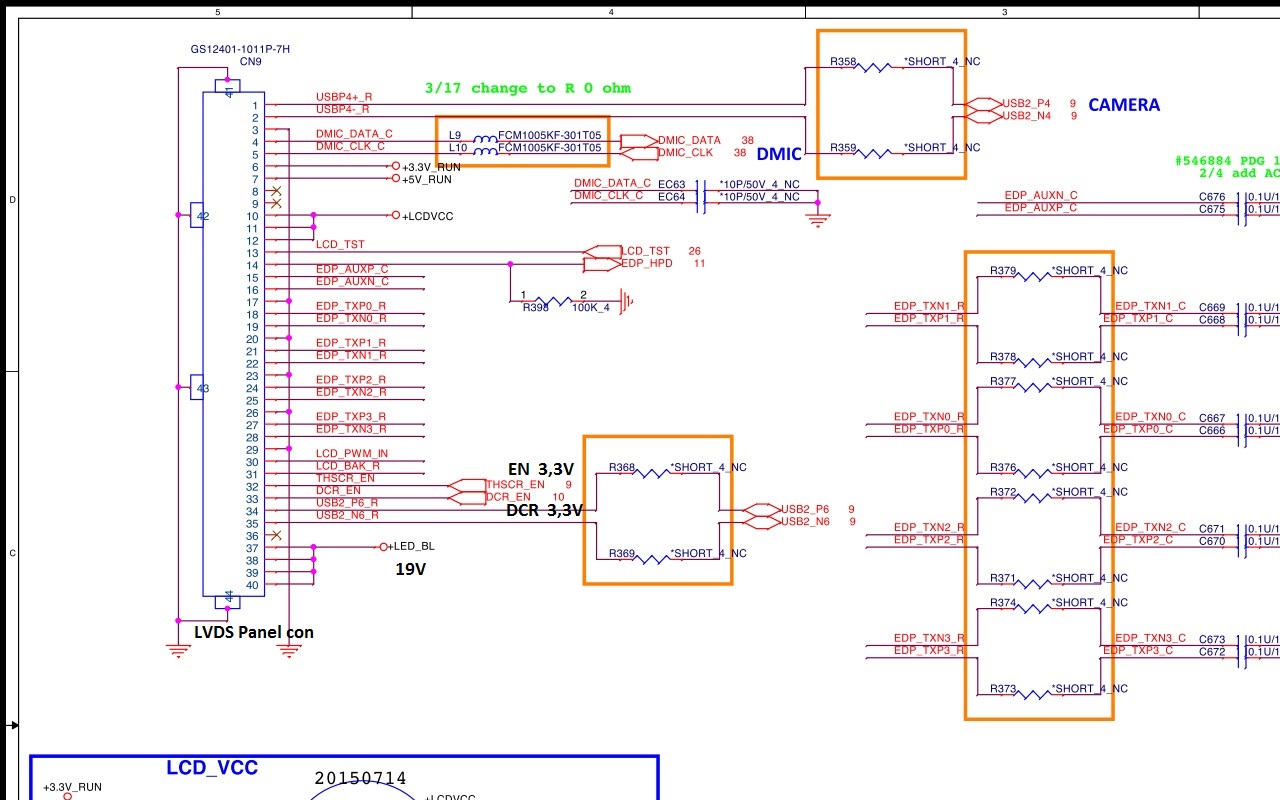Click capacitor designator EC64
1280x800 pixels.
[672, 197]
